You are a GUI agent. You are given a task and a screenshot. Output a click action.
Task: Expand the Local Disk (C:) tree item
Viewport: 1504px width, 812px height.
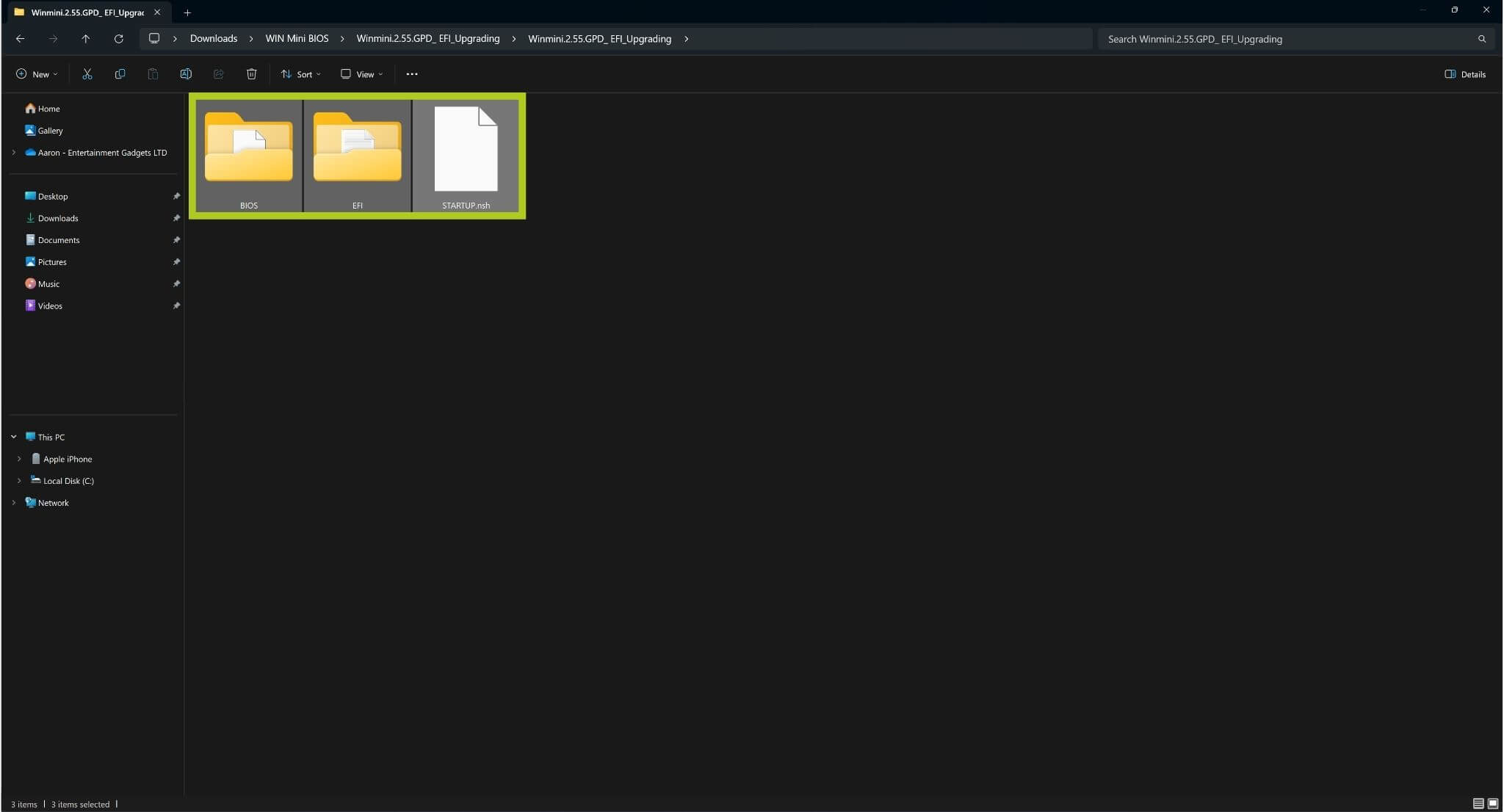[x=18, y=480]
